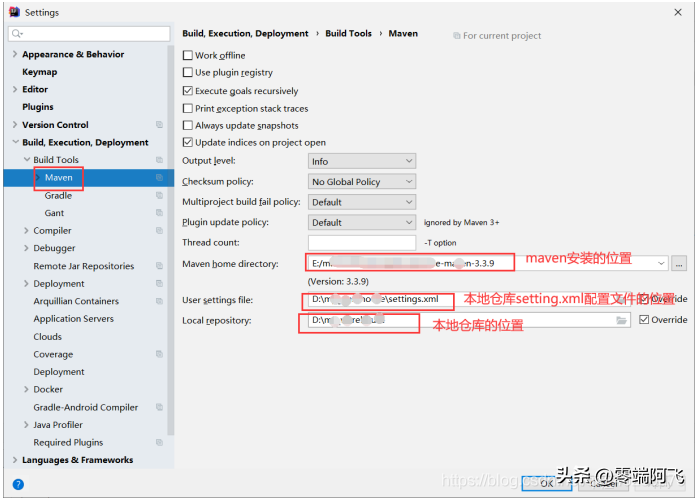Expand the Debugger node
The image size is (699, 499).
(26, 248)
